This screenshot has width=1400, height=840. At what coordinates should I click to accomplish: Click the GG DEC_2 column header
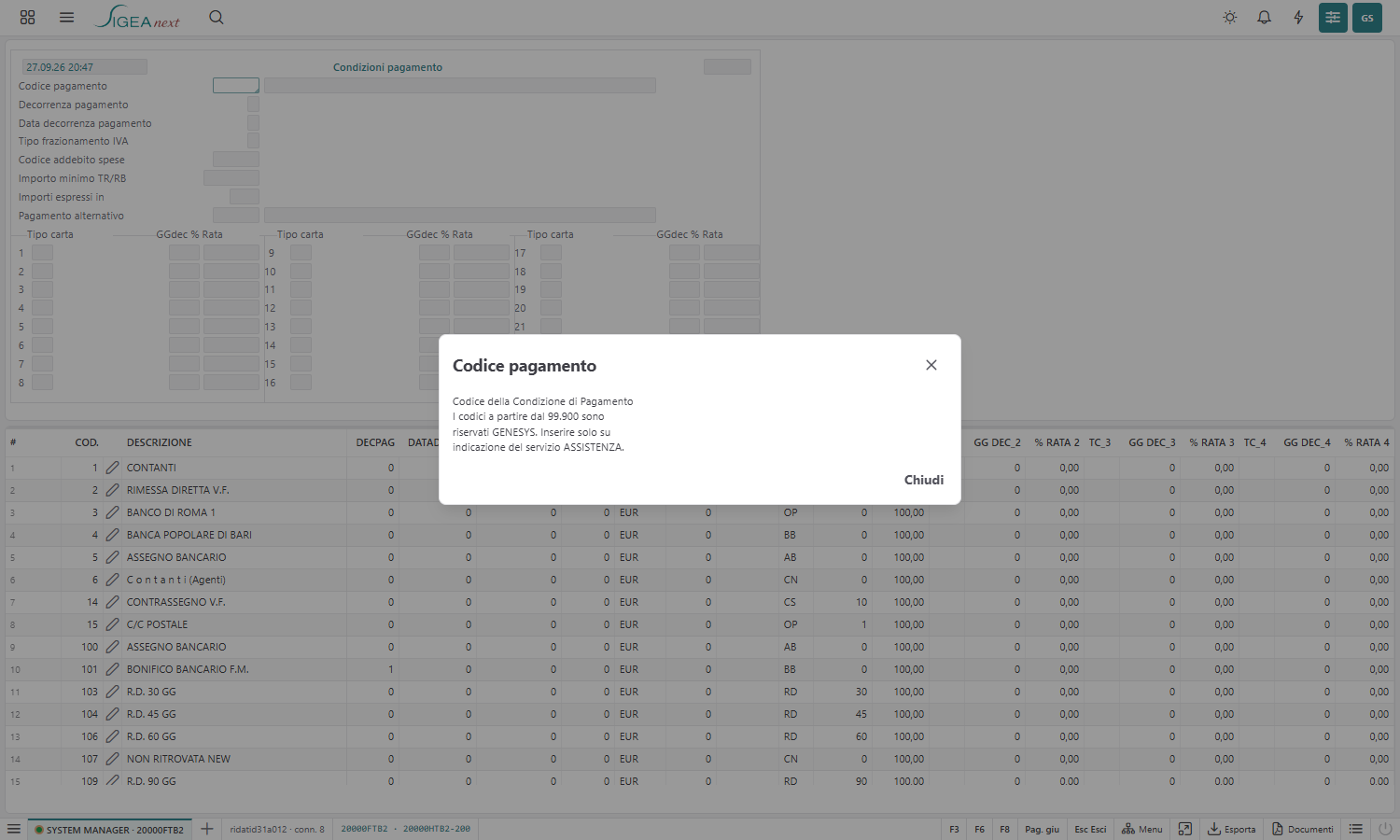[x=997, y=442]
